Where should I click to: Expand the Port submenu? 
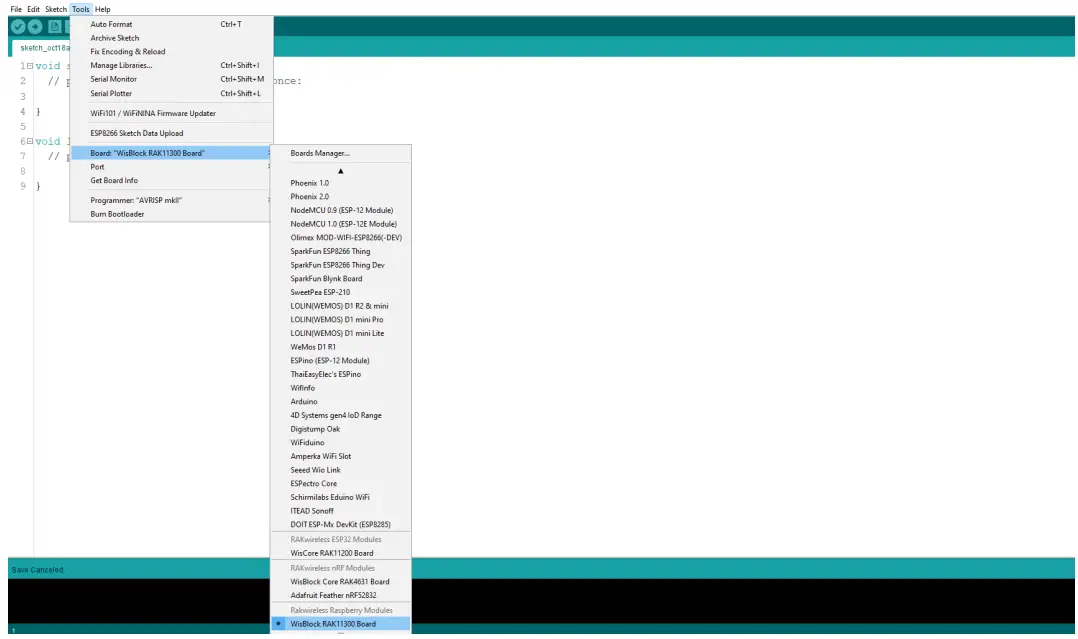point(171,167)
